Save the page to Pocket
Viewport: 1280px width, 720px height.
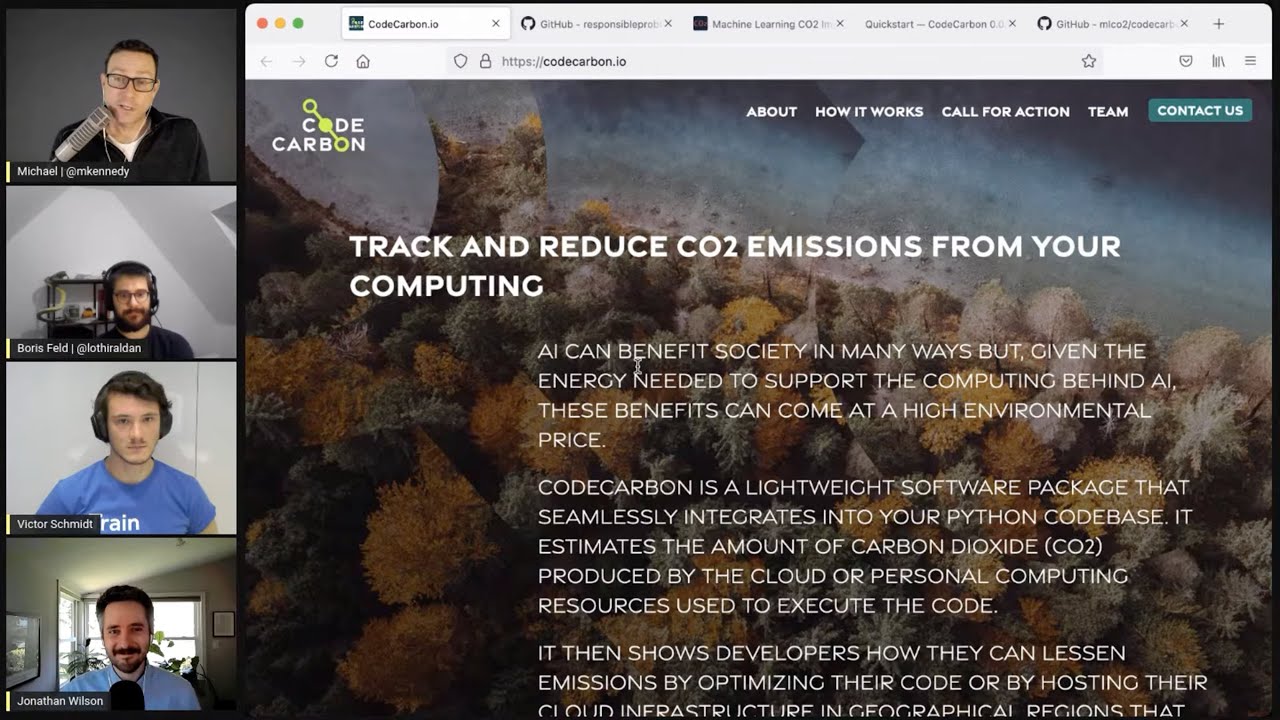tap(1186, 61)
